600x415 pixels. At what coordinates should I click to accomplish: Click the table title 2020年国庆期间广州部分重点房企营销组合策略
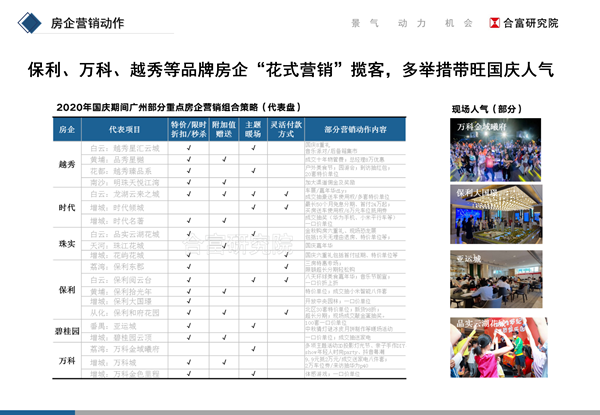[x=179, y=107]
